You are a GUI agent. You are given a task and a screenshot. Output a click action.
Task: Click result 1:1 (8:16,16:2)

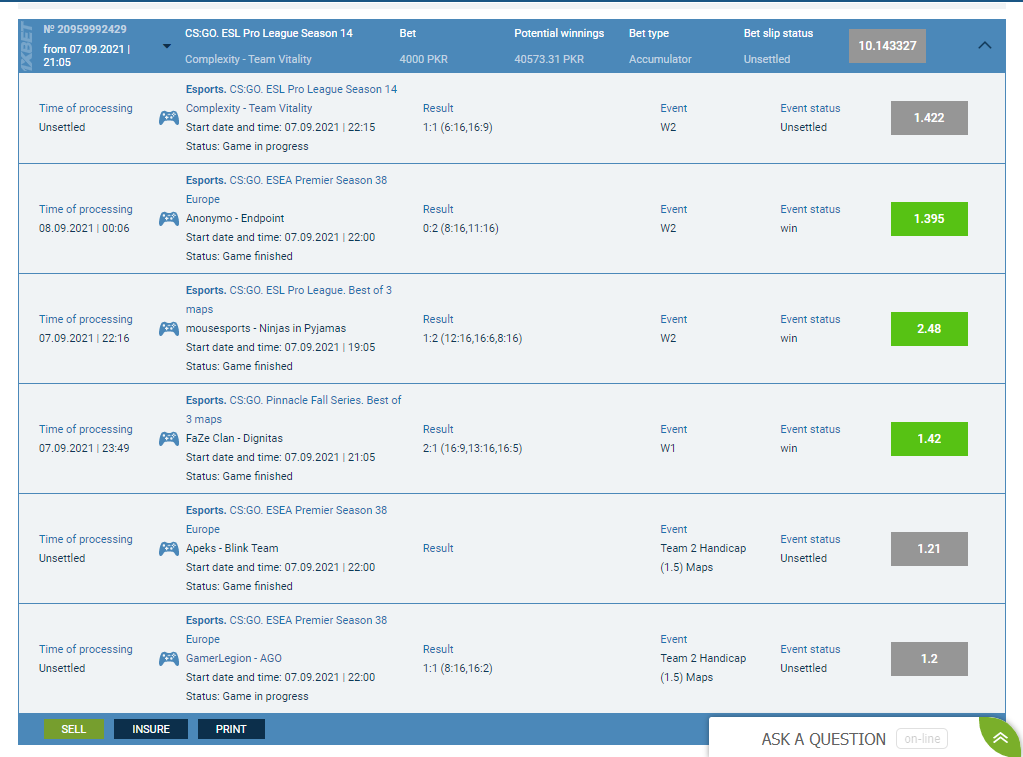click(x=457, y=668)
